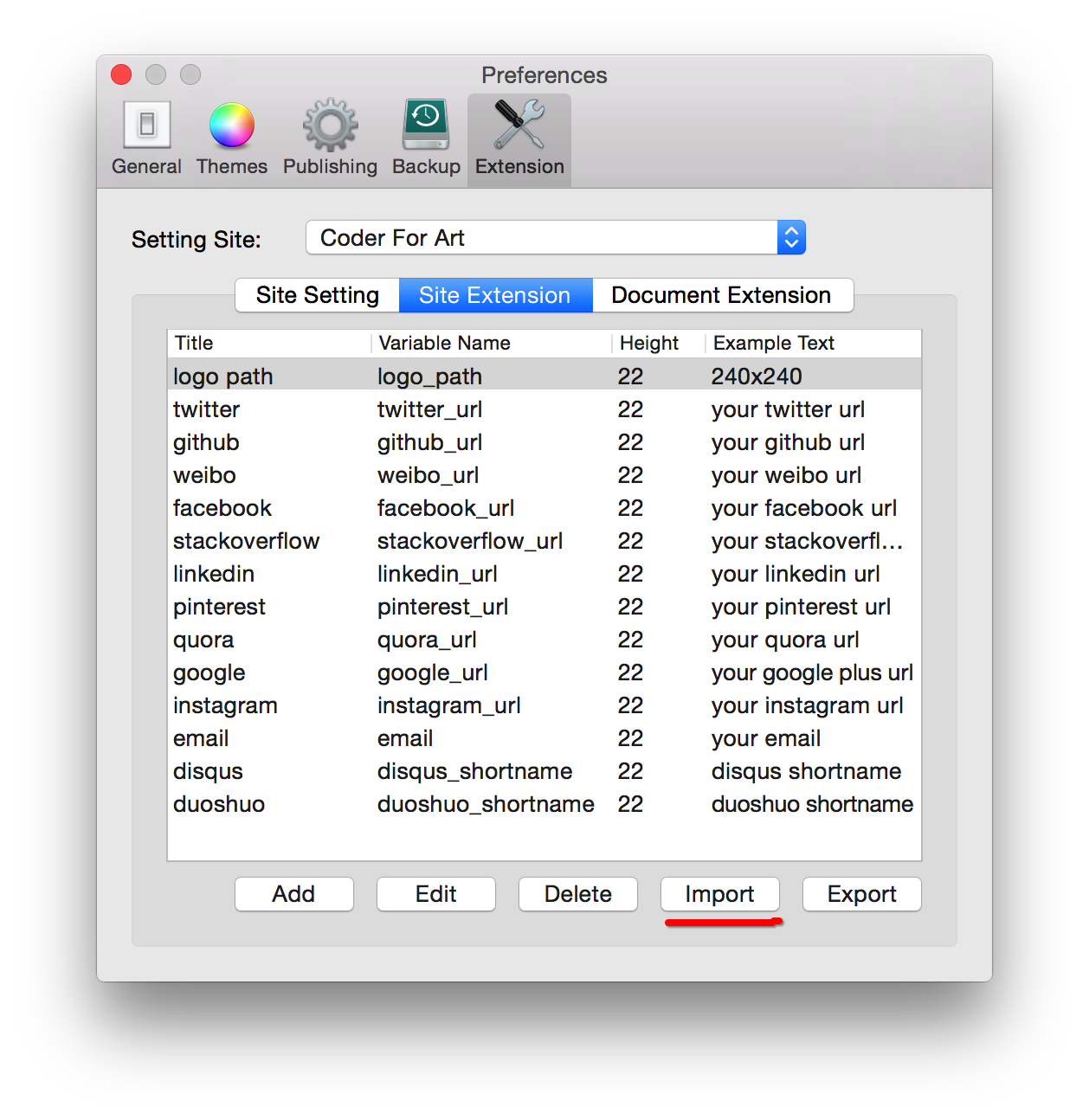Sort by the Variable Name column header
This screenshot has height=1120, width=1089.
[492, 343]
